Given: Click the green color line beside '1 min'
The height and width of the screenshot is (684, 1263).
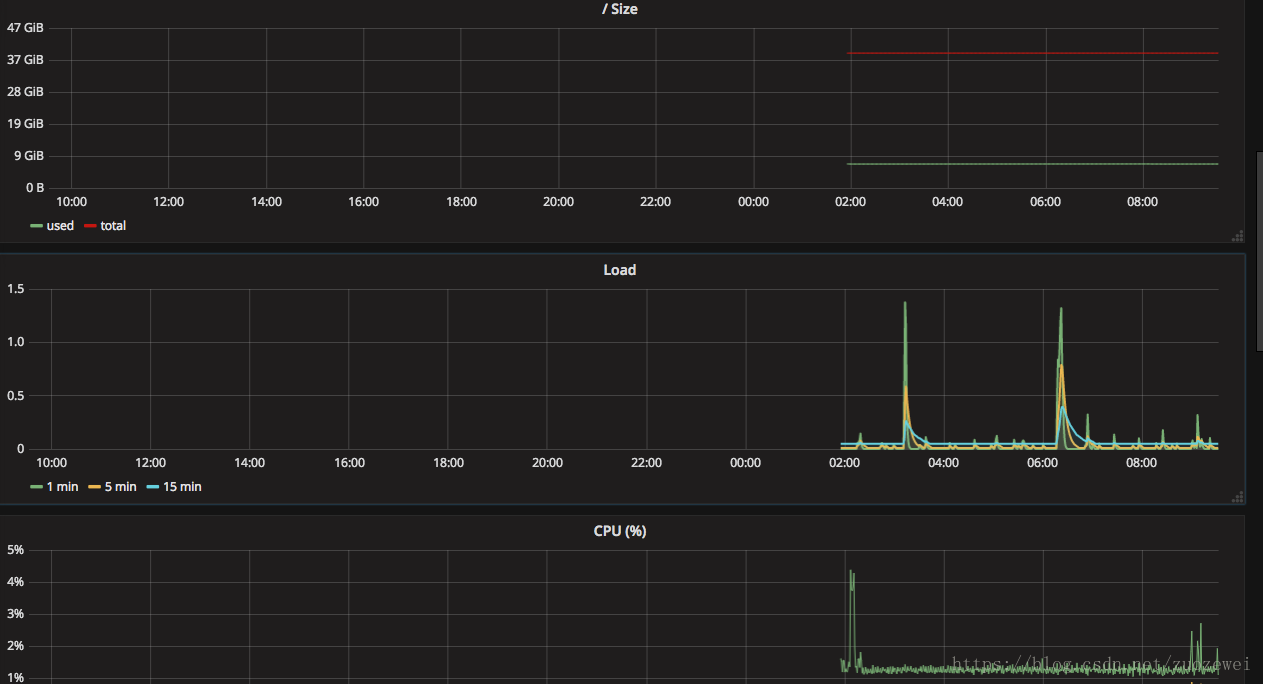Looking at the screenshot, I should tap(36, 487).
